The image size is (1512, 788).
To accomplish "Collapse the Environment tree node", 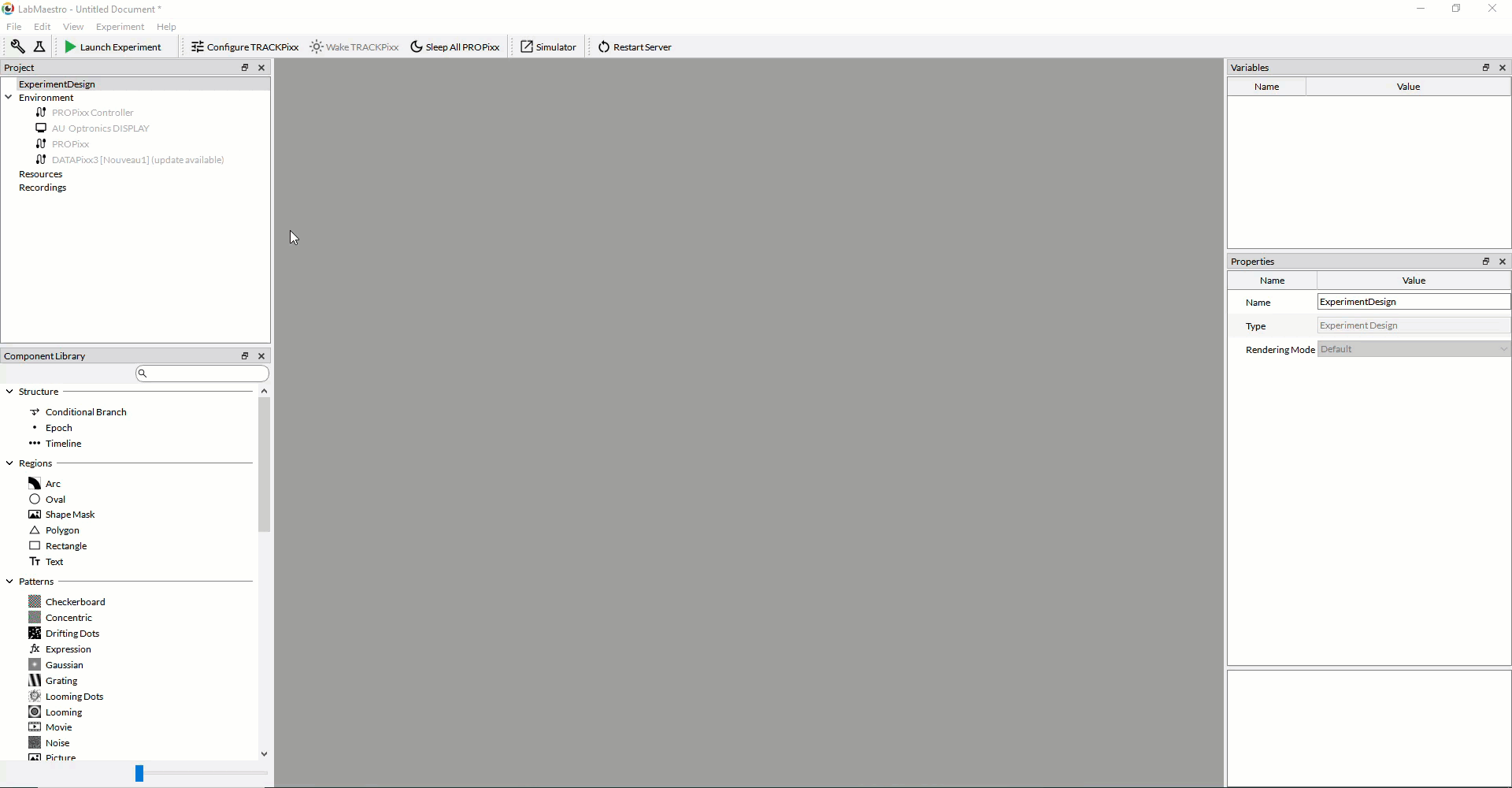I will [x=9, y=97].
